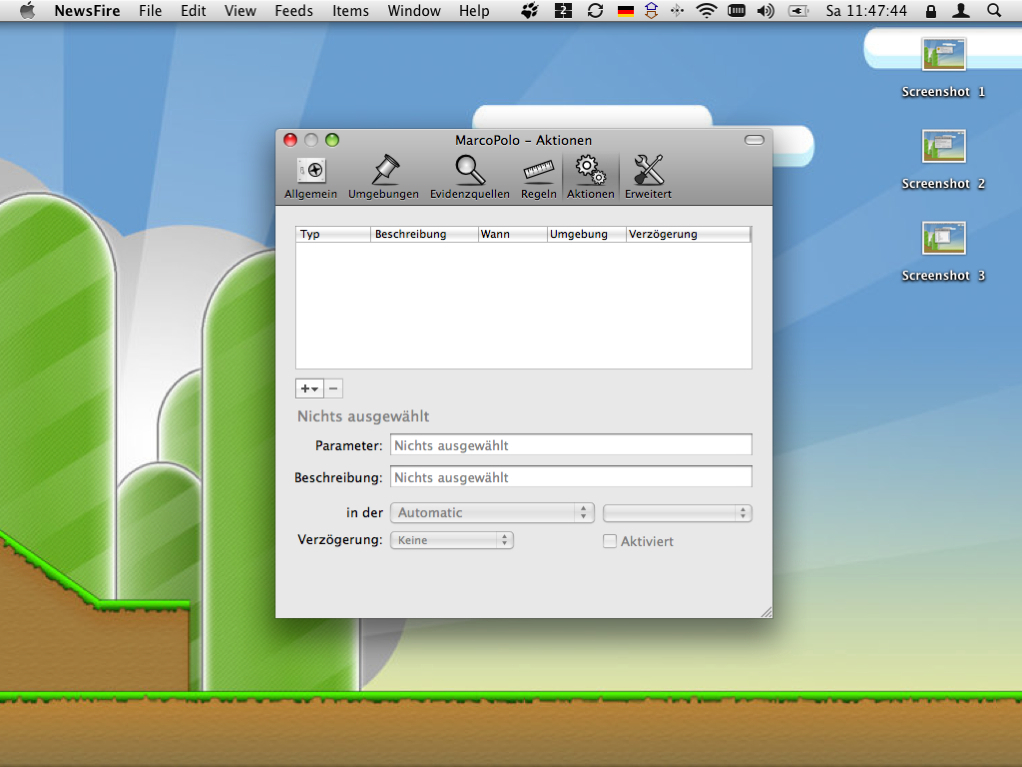Select Screenshot 2 desktop file

click(x=943, y=159)
